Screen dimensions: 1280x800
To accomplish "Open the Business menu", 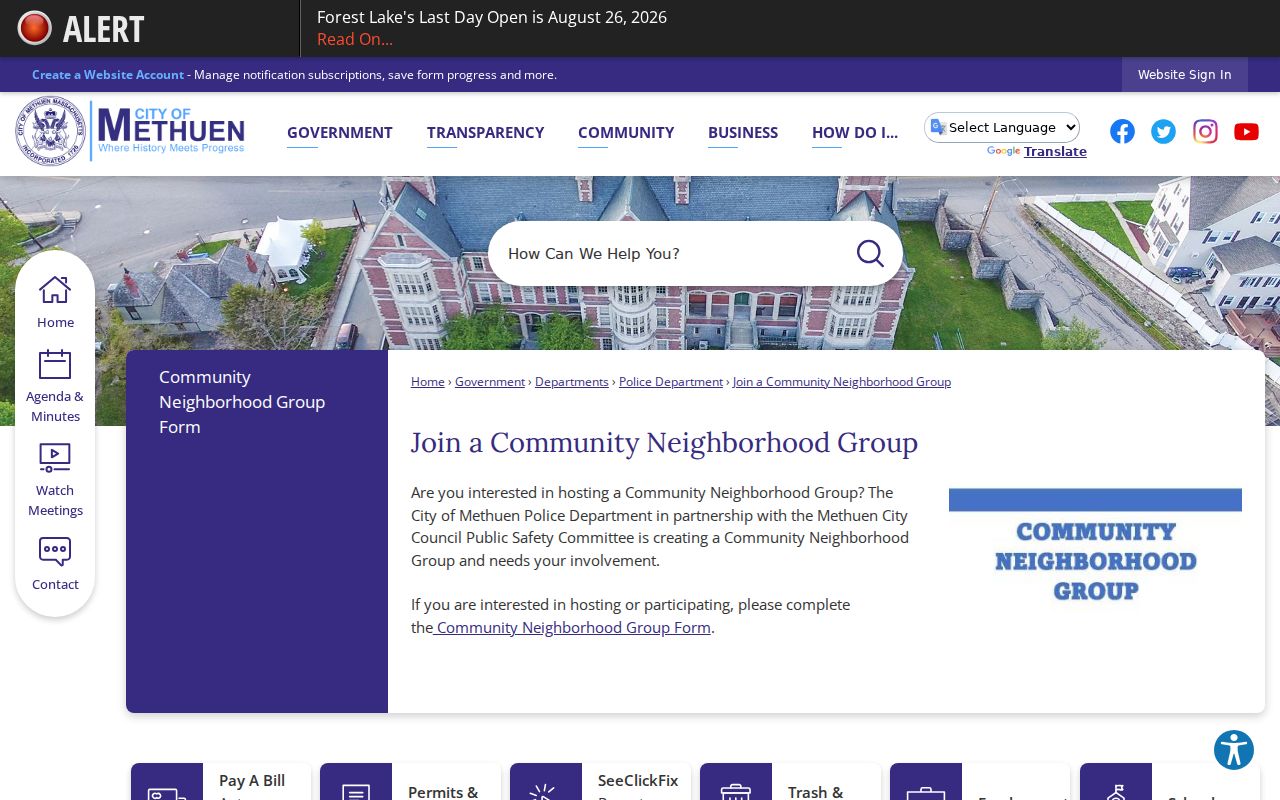I will tap(743, 132).
